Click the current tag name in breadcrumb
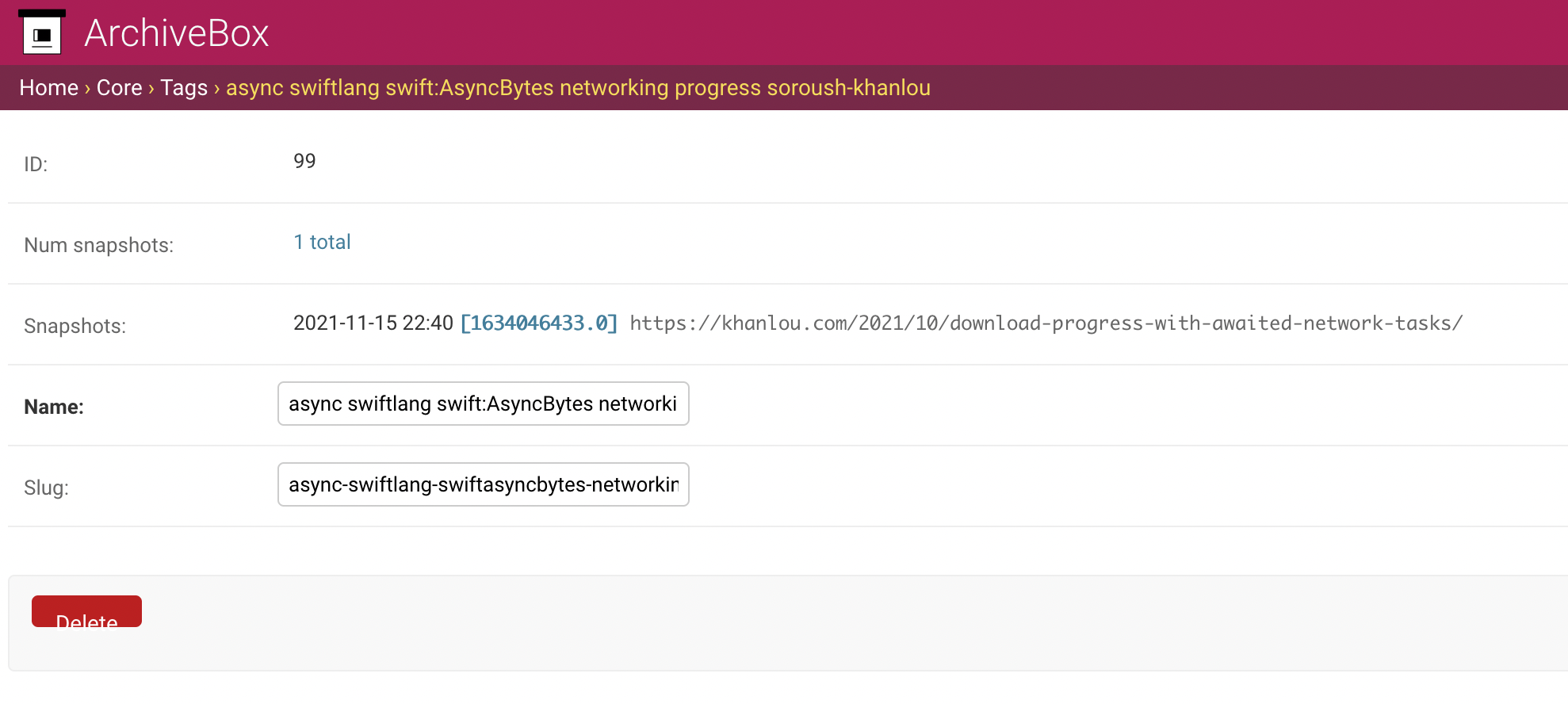Image resolution: width=1568 pixels, height=704 pixels. [578, 87]
